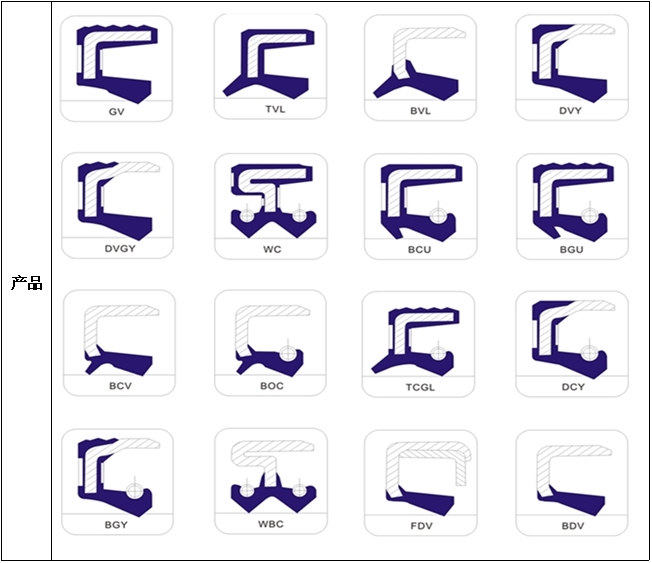Click the TVL seal cross-section image
Screen dimensions: 652x563
tap(270, 67)
